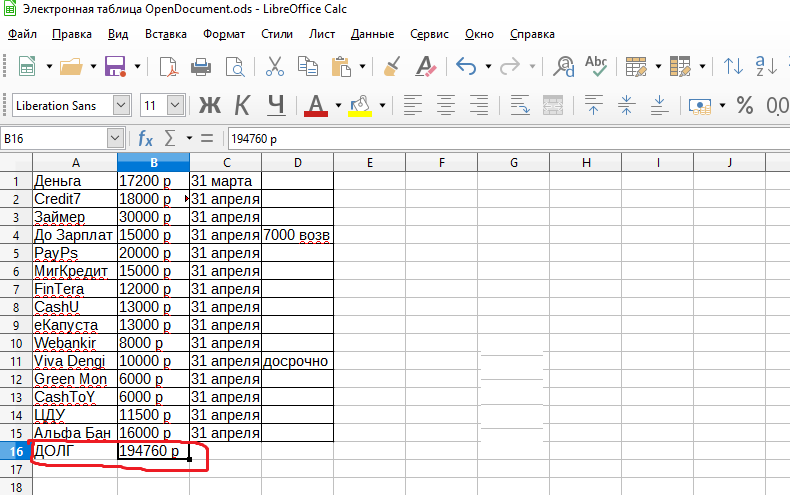Select cell with '7000 возв'
790x495 pixels.
coord(297,235)
